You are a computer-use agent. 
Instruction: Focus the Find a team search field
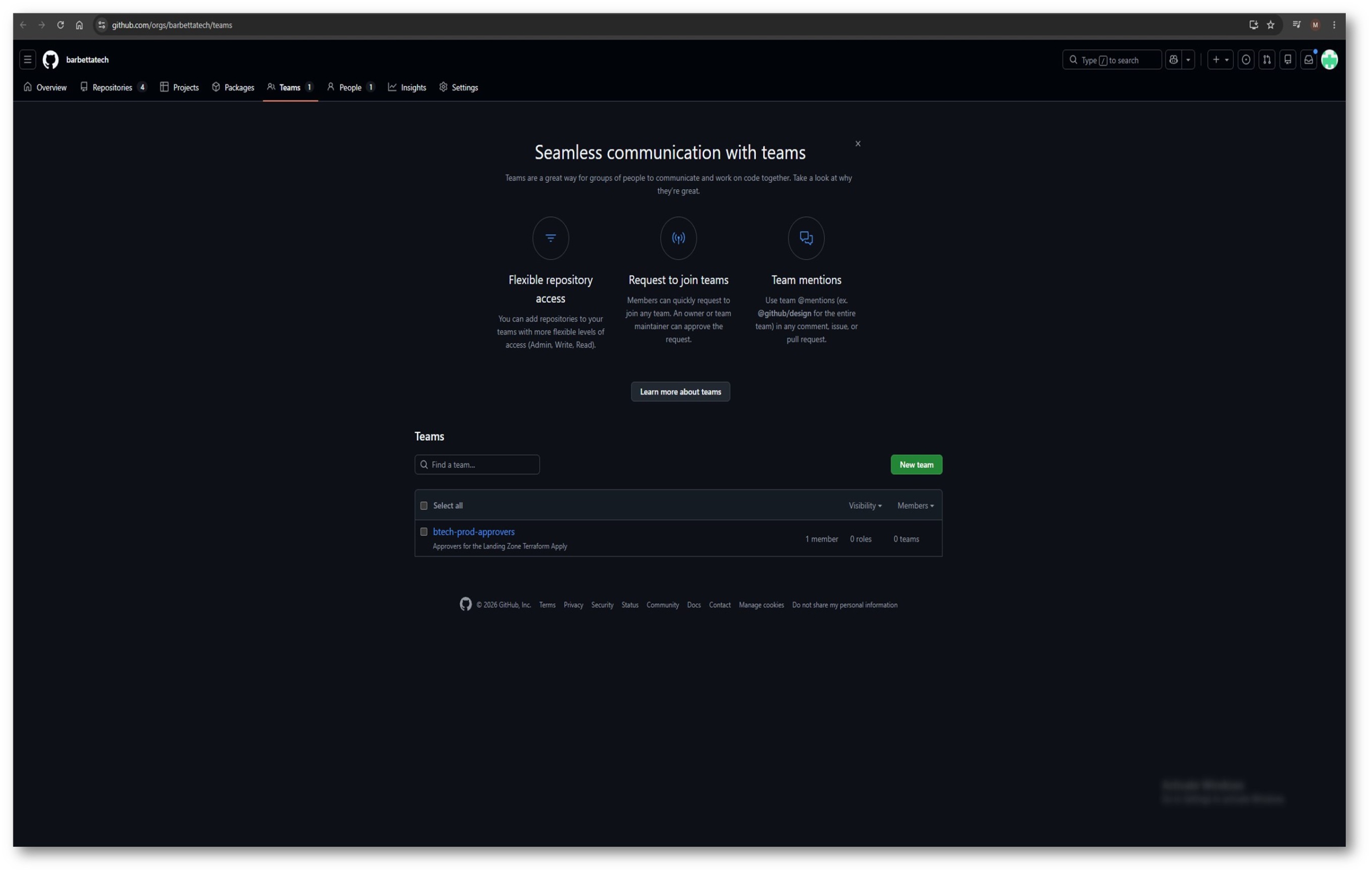pos(477,465)
